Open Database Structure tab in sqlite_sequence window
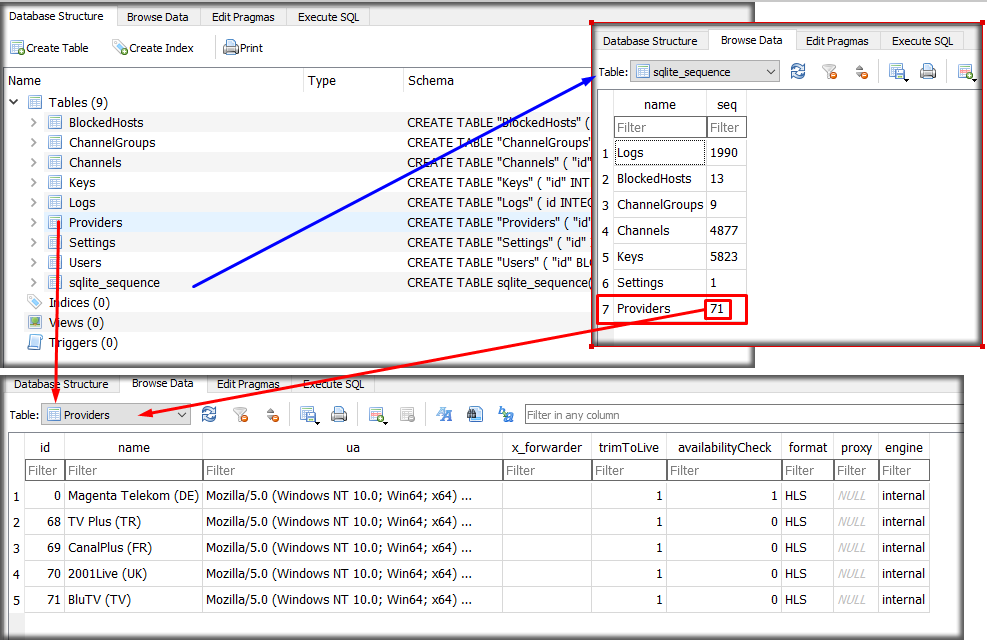Image resolution: width=987 pixels, height=641 pixels. click(650, 41)
